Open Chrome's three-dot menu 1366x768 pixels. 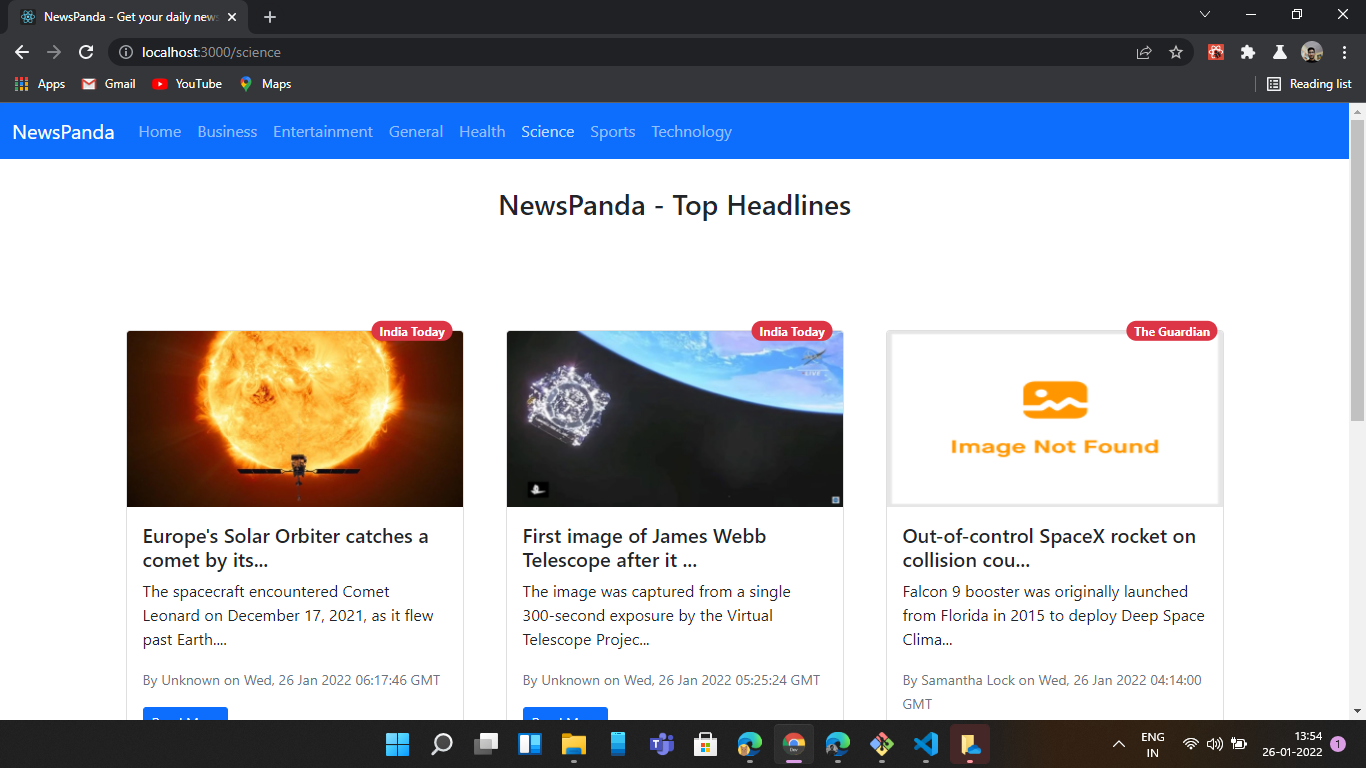1344,52
